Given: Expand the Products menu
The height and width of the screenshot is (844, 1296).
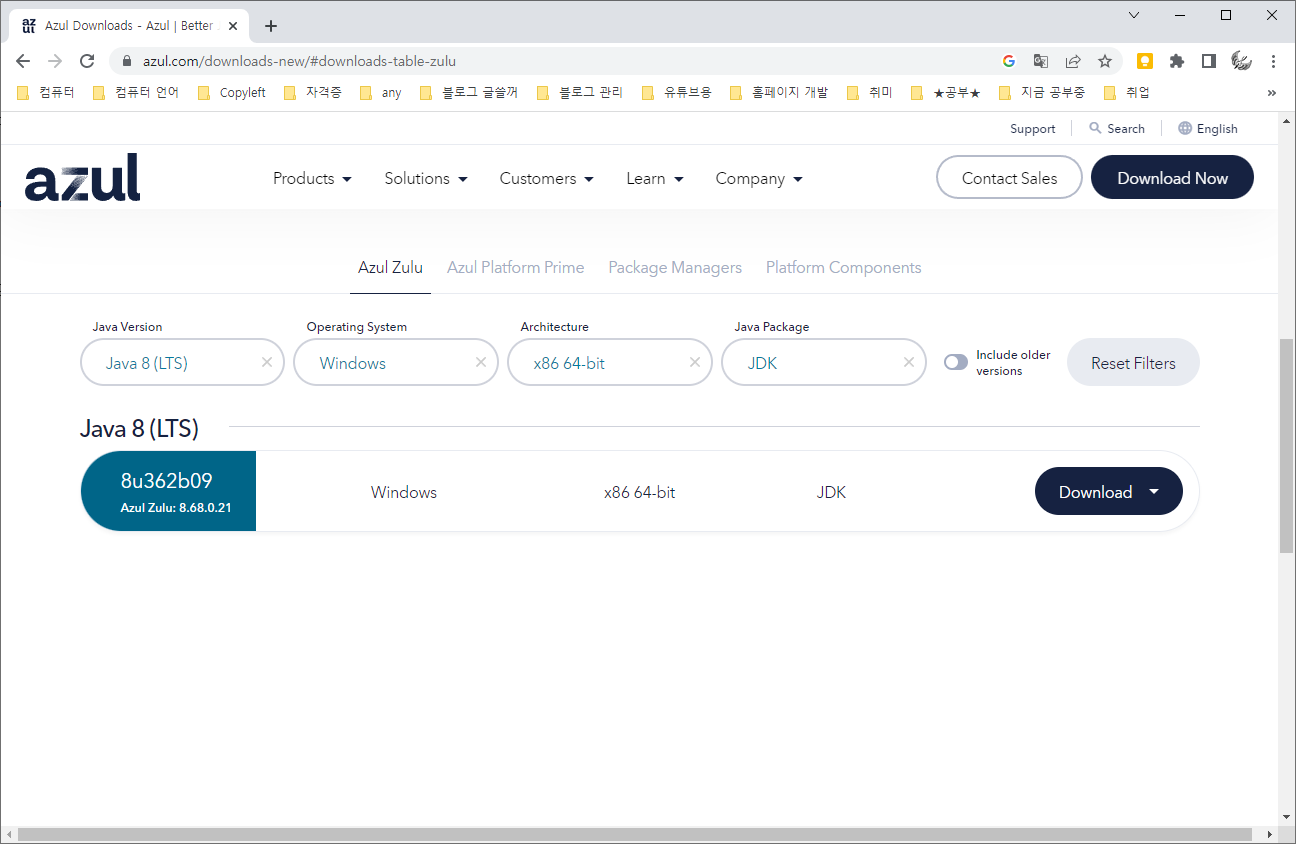Looking at the screenshot, I should [x=312, y=178].
